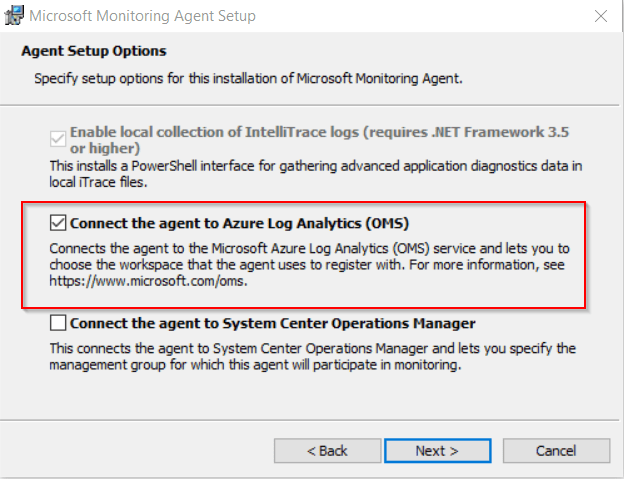Select the 'Connect the agent to System Center' label

[272, 323]
